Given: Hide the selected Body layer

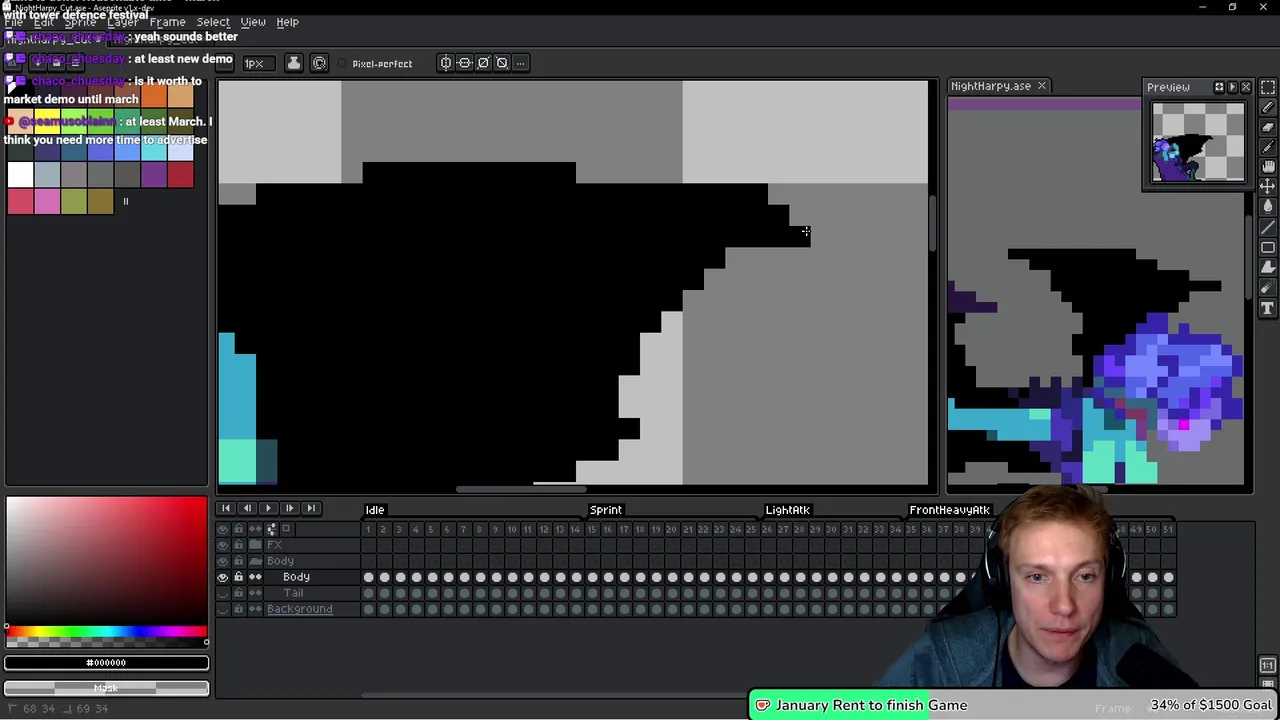Looking at the screenshot, I should 223,577.
